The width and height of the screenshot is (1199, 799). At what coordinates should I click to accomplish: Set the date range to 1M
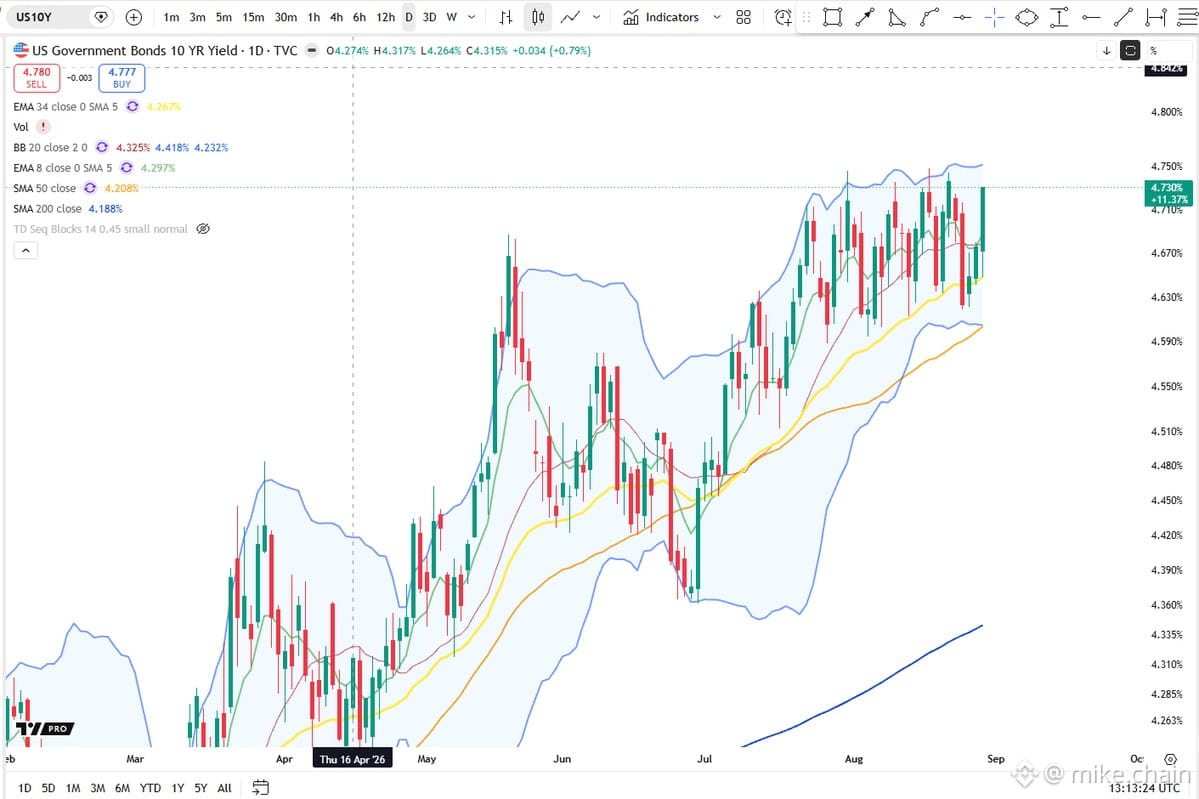tap(73, 788)
